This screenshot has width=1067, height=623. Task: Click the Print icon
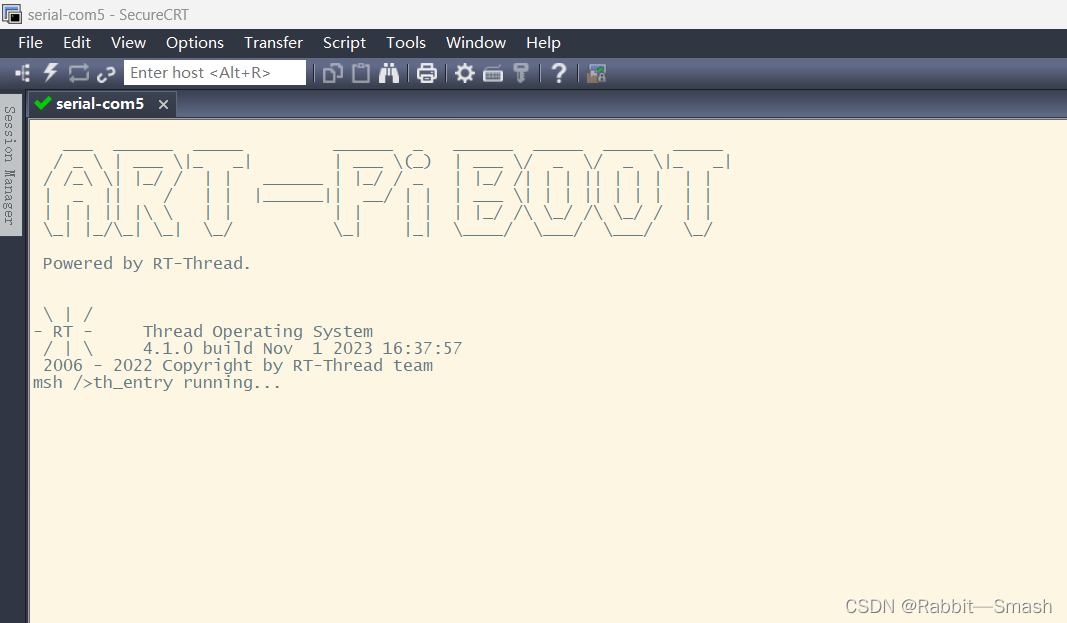coord(427,73)
